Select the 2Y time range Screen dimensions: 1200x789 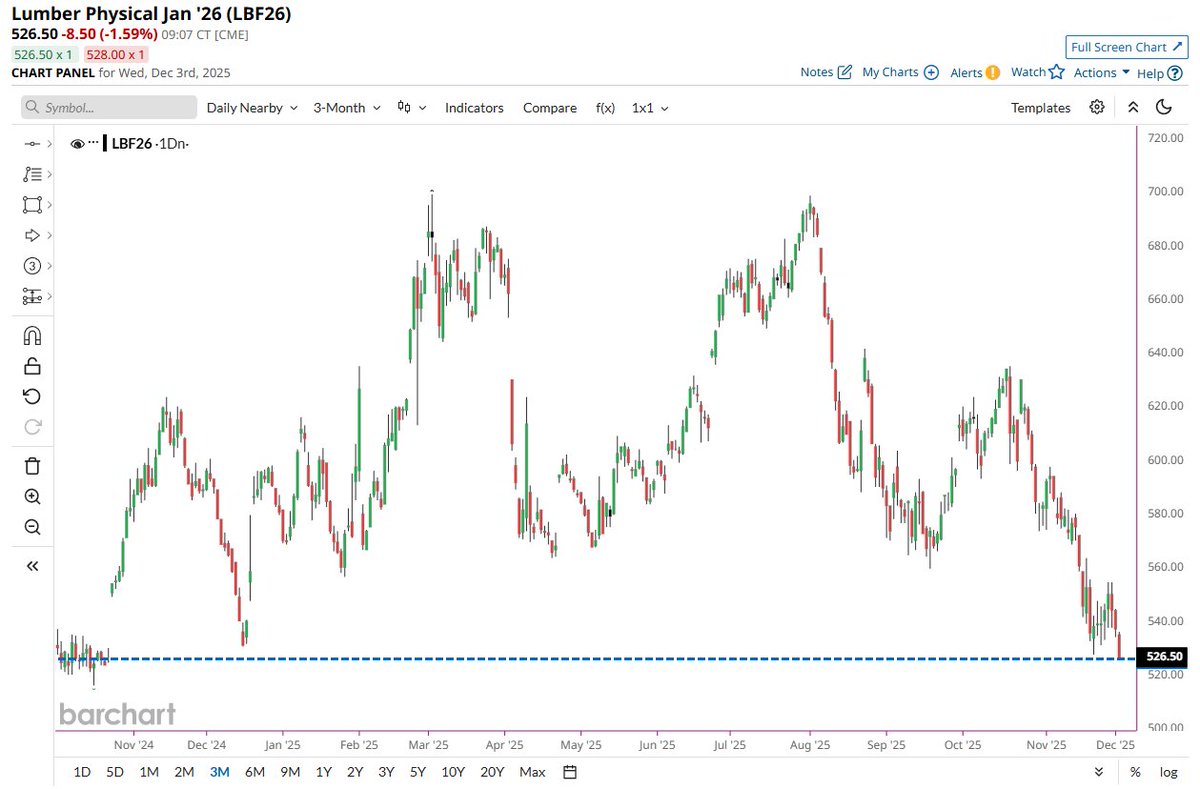(x=355, y=771)
